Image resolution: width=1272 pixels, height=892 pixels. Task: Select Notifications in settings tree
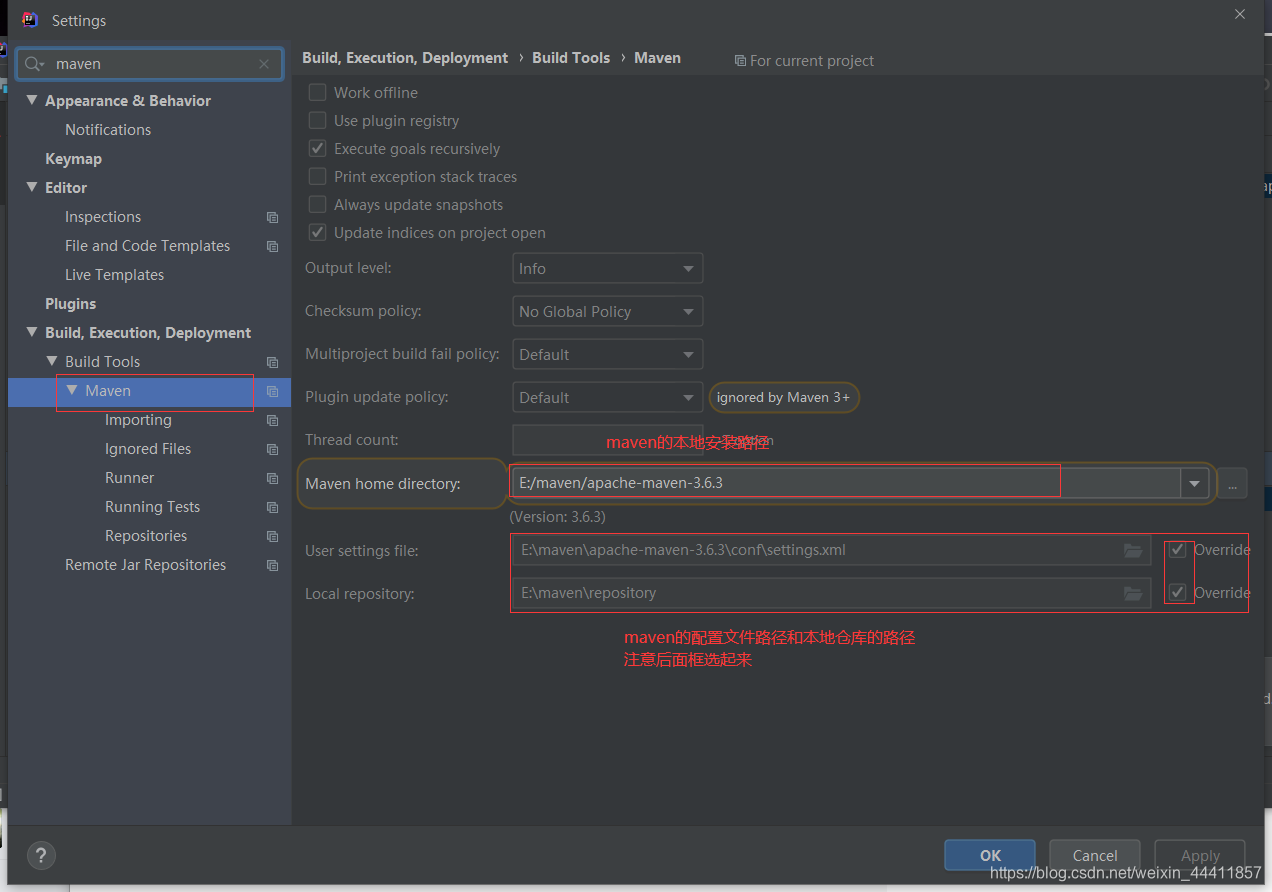108,130
